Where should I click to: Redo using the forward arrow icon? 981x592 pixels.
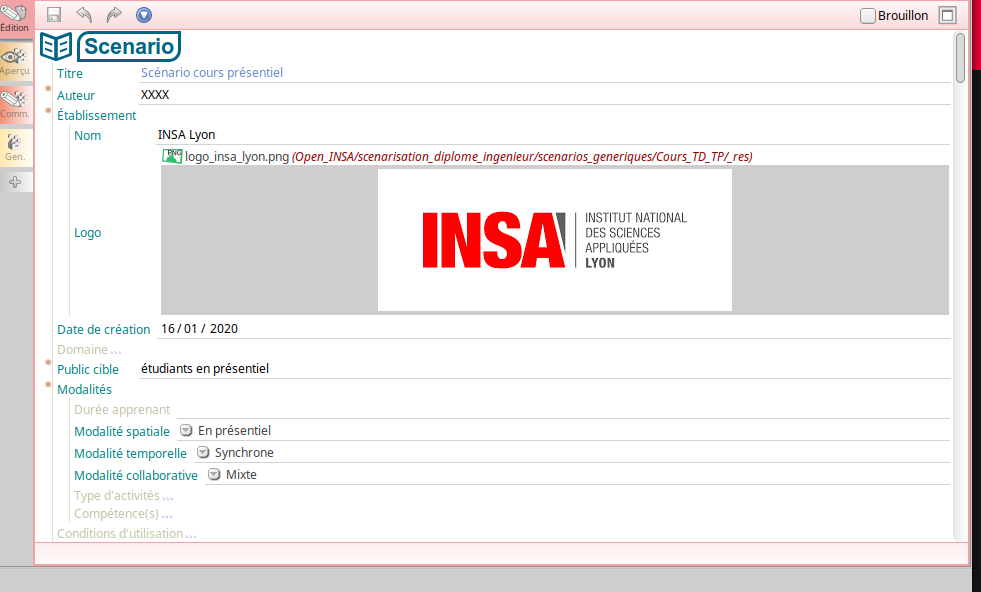click(x=114, y=15)
